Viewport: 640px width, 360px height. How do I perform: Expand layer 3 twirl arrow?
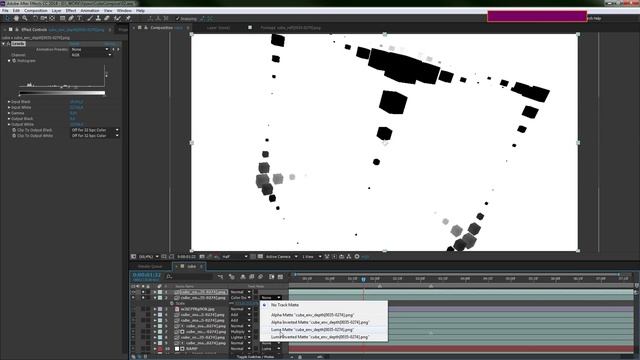(x=155, y=309)
